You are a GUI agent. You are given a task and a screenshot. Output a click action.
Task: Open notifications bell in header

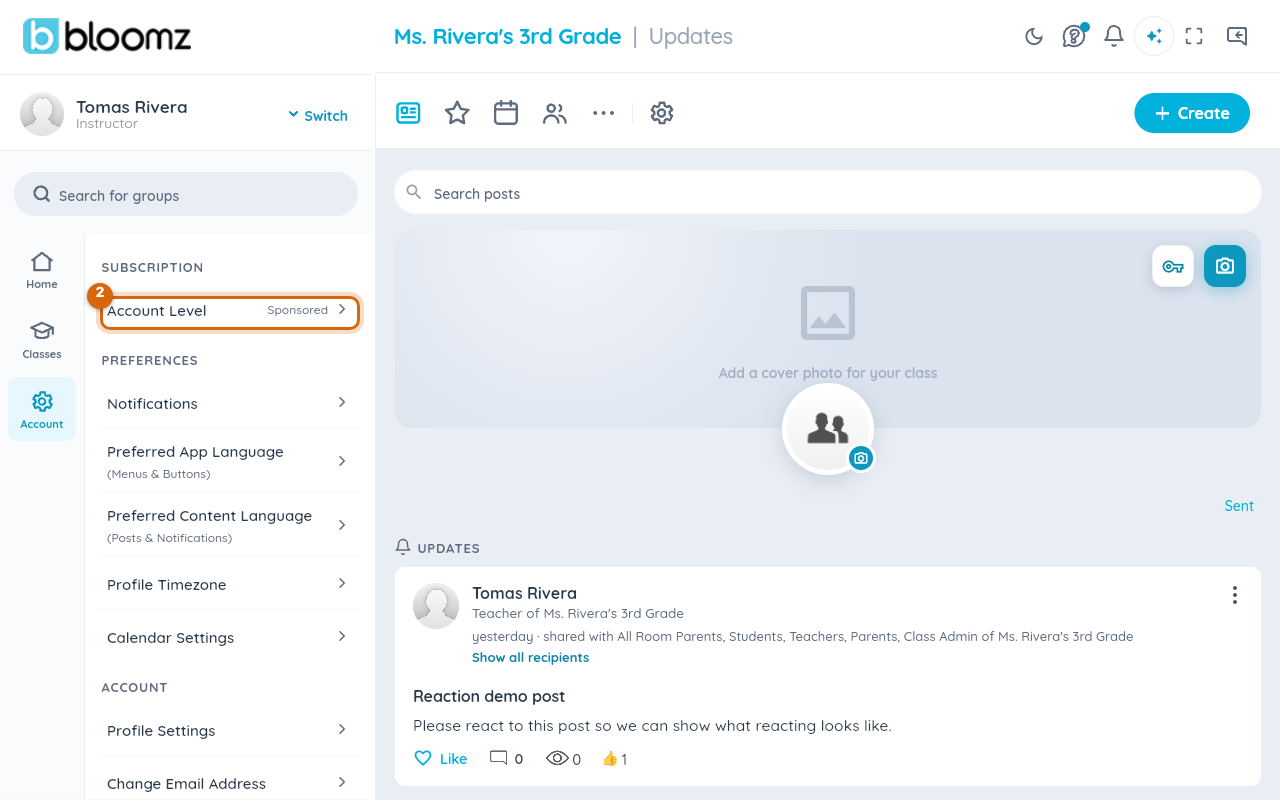click(x=1114, y=37)
